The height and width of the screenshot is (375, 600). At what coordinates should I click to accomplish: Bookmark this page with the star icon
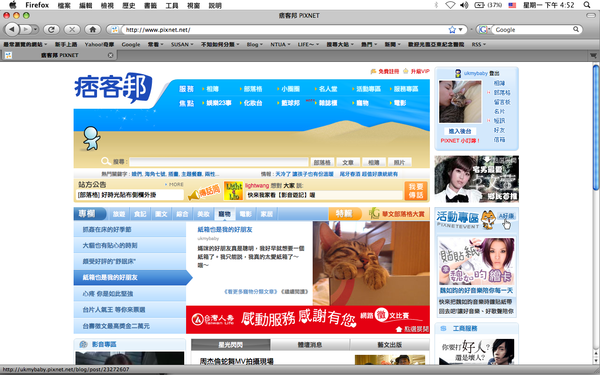[452, 29]
